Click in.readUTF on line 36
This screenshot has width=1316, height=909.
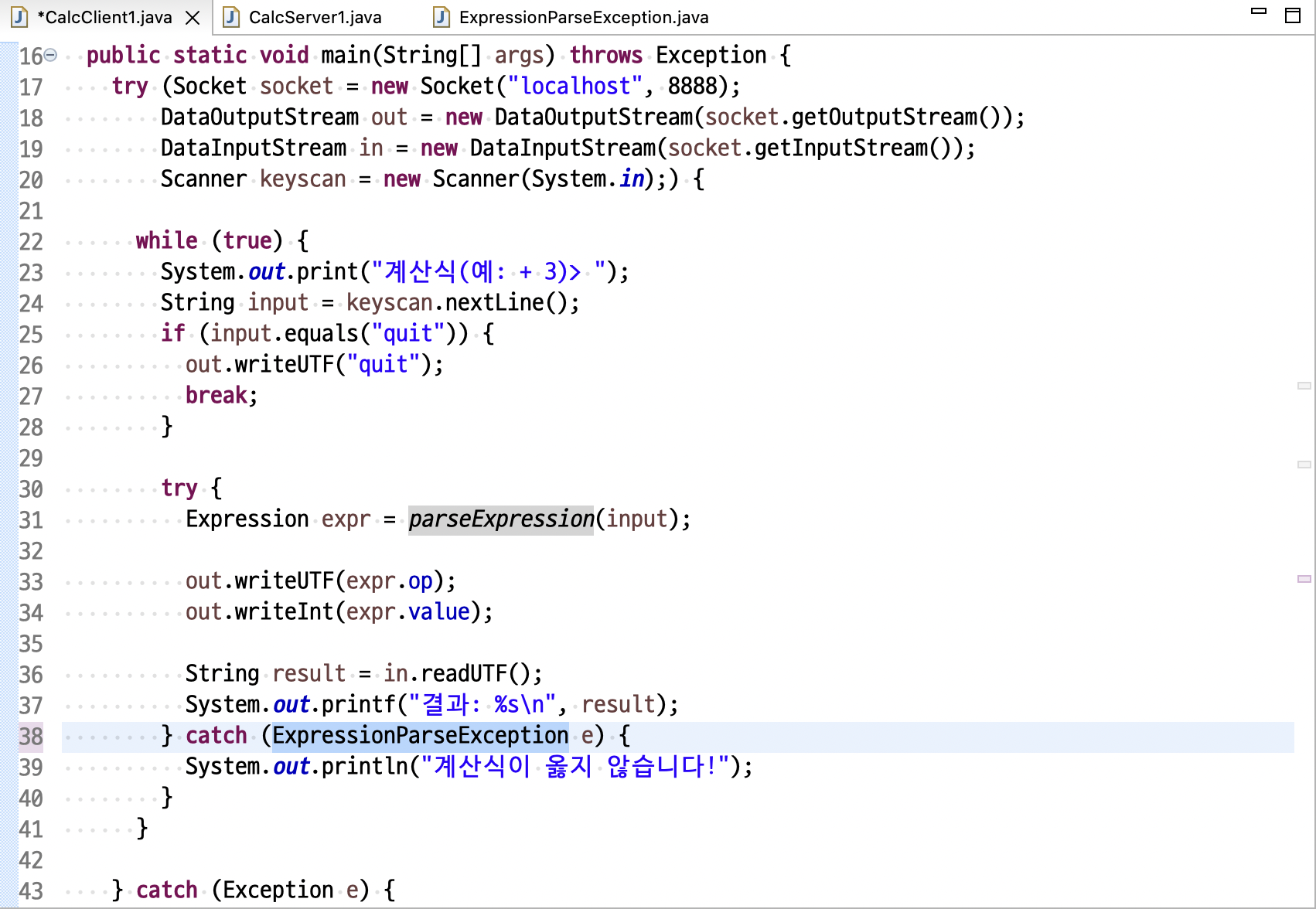pyautogui.click(x=445, y=674)
